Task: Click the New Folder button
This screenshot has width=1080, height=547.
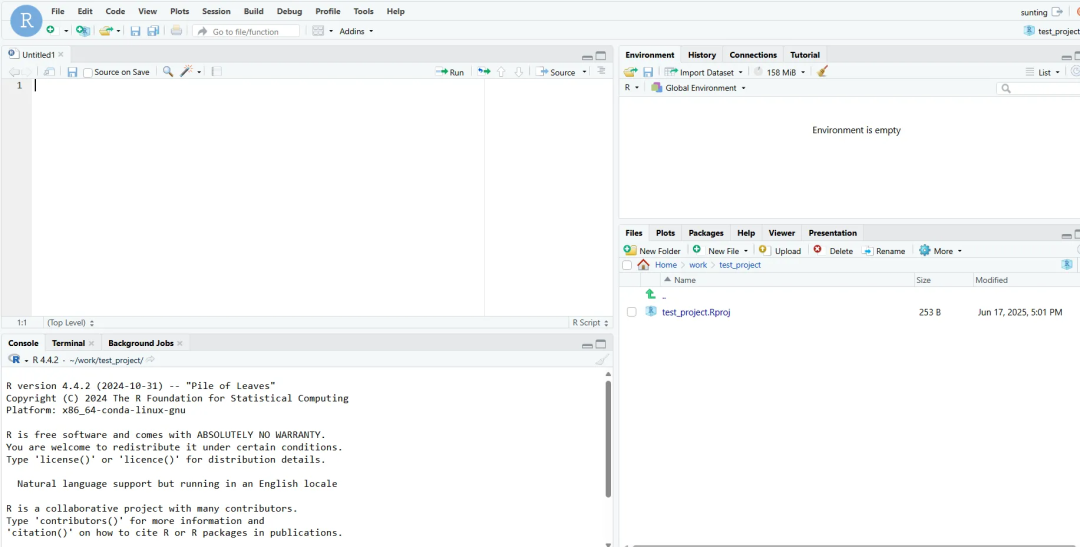Action: [652, 251]
